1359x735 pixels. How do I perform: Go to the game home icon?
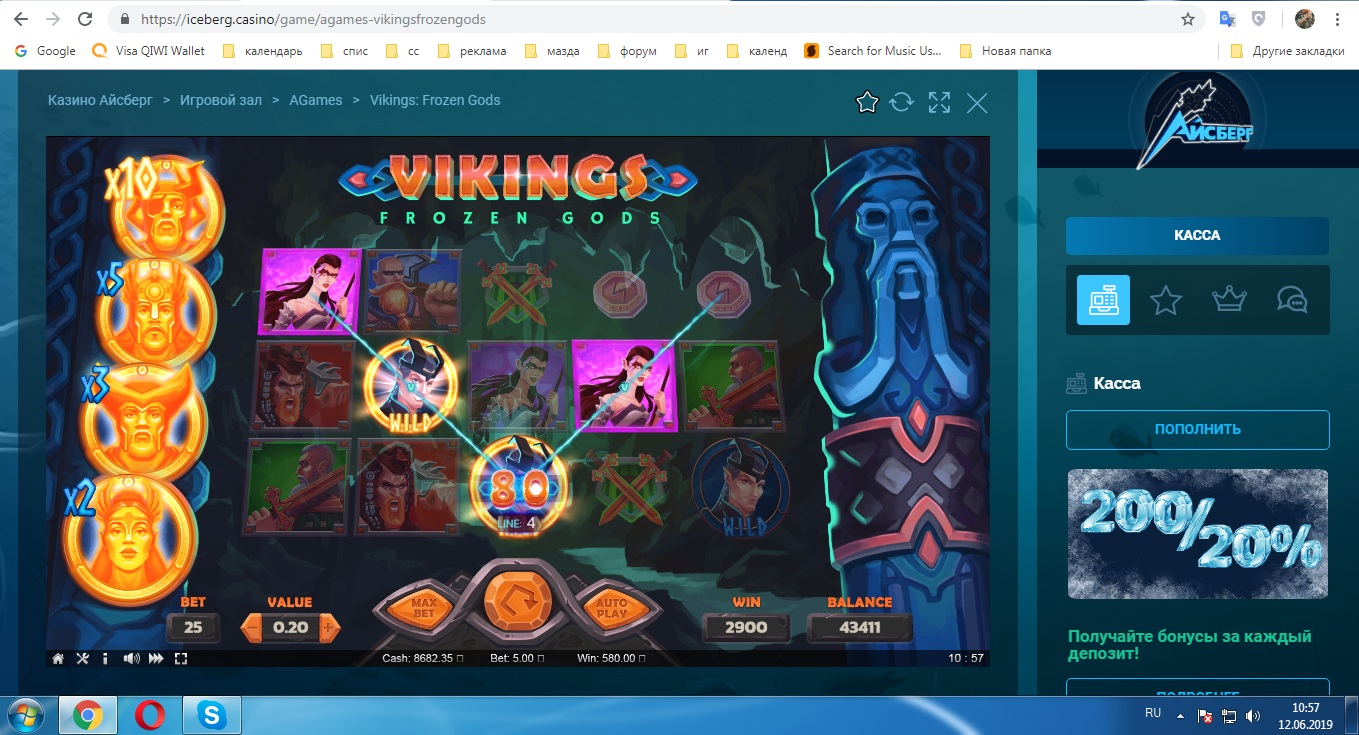[x=58, y=658]
